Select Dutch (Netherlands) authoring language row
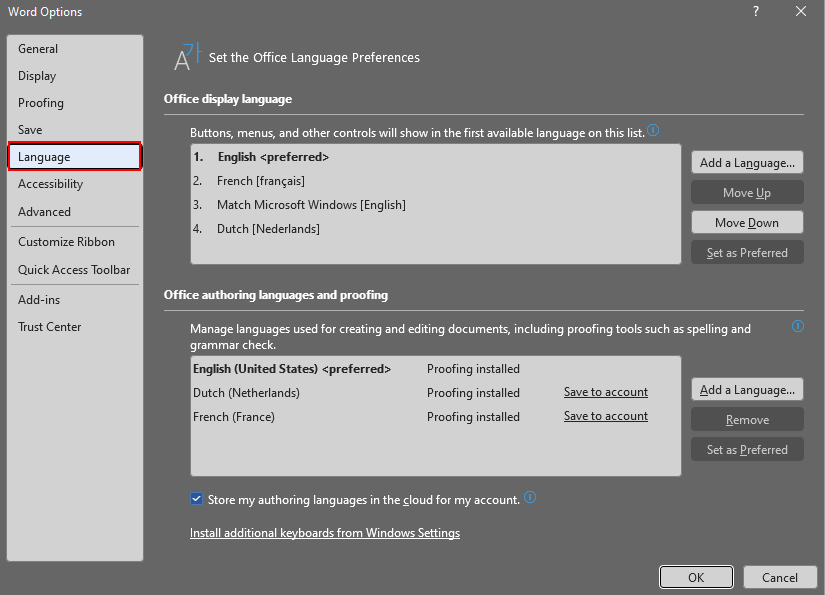 pos(436,392)
